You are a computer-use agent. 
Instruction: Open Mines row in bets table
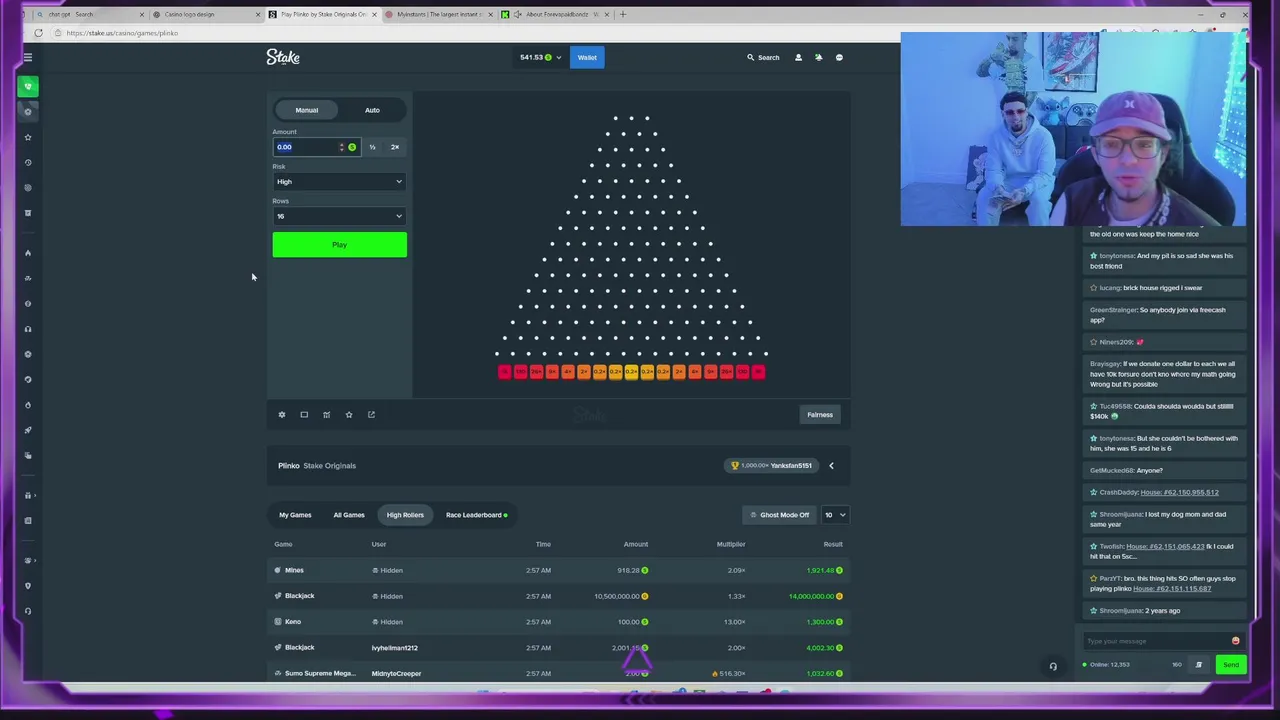point(558,570)
